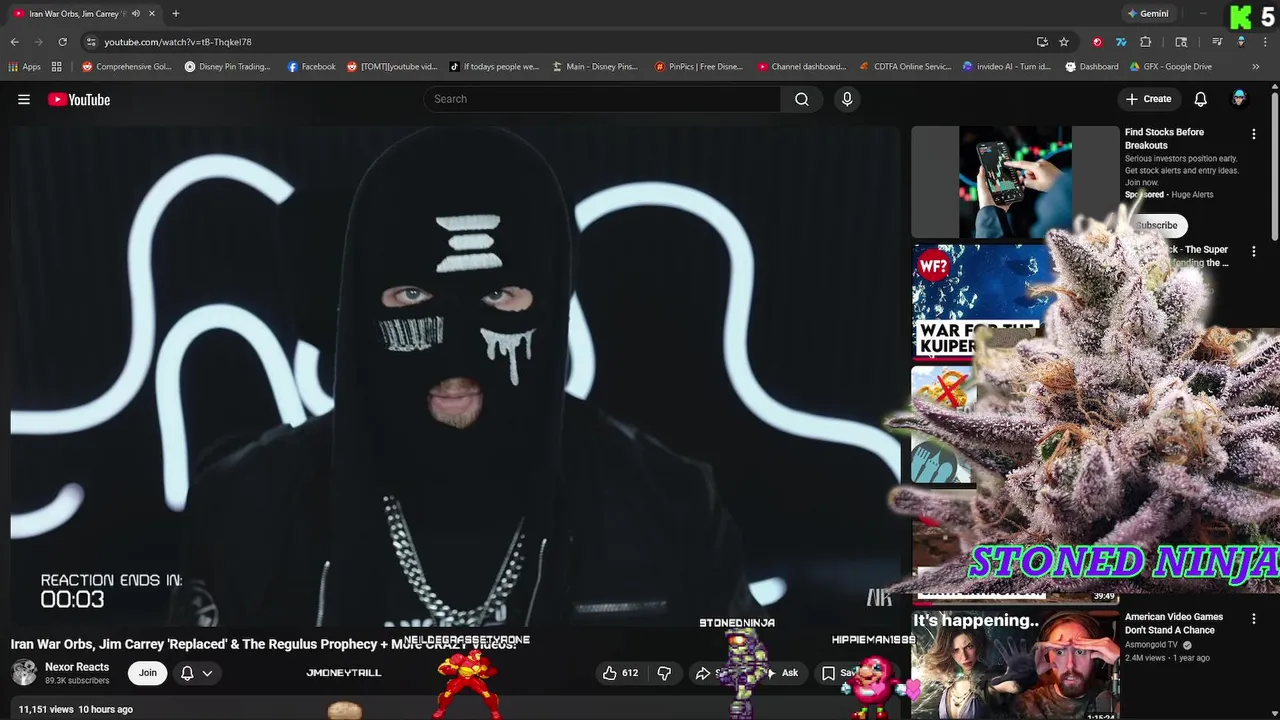This screenshot has height=720, width=1280.
Task: Click the page vertical scrollbar
Action: 1275,166
